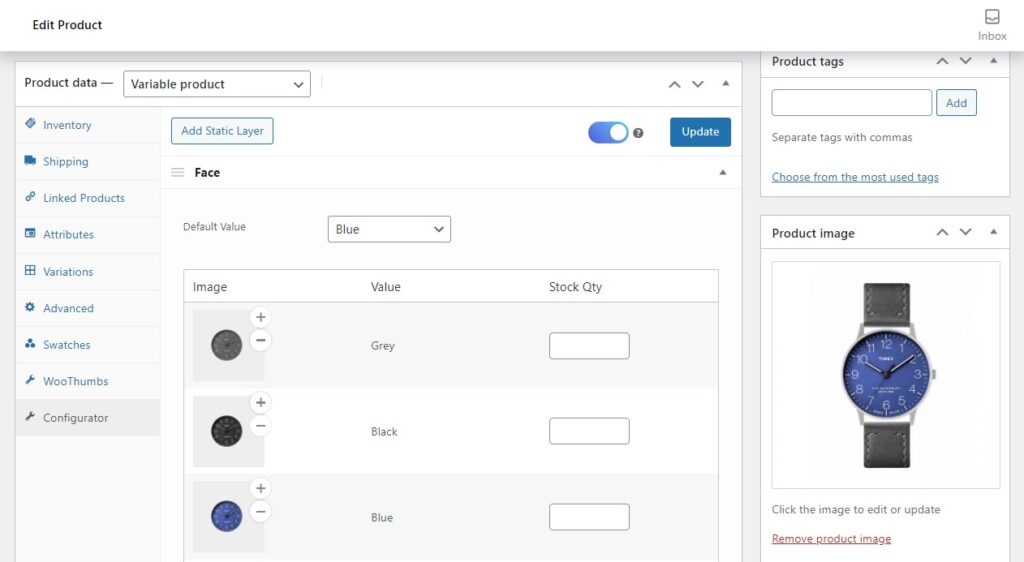This screenshot has height=562, width=1024.
Task: Open the Linked Products tab
Action: (x=88, y=198)
